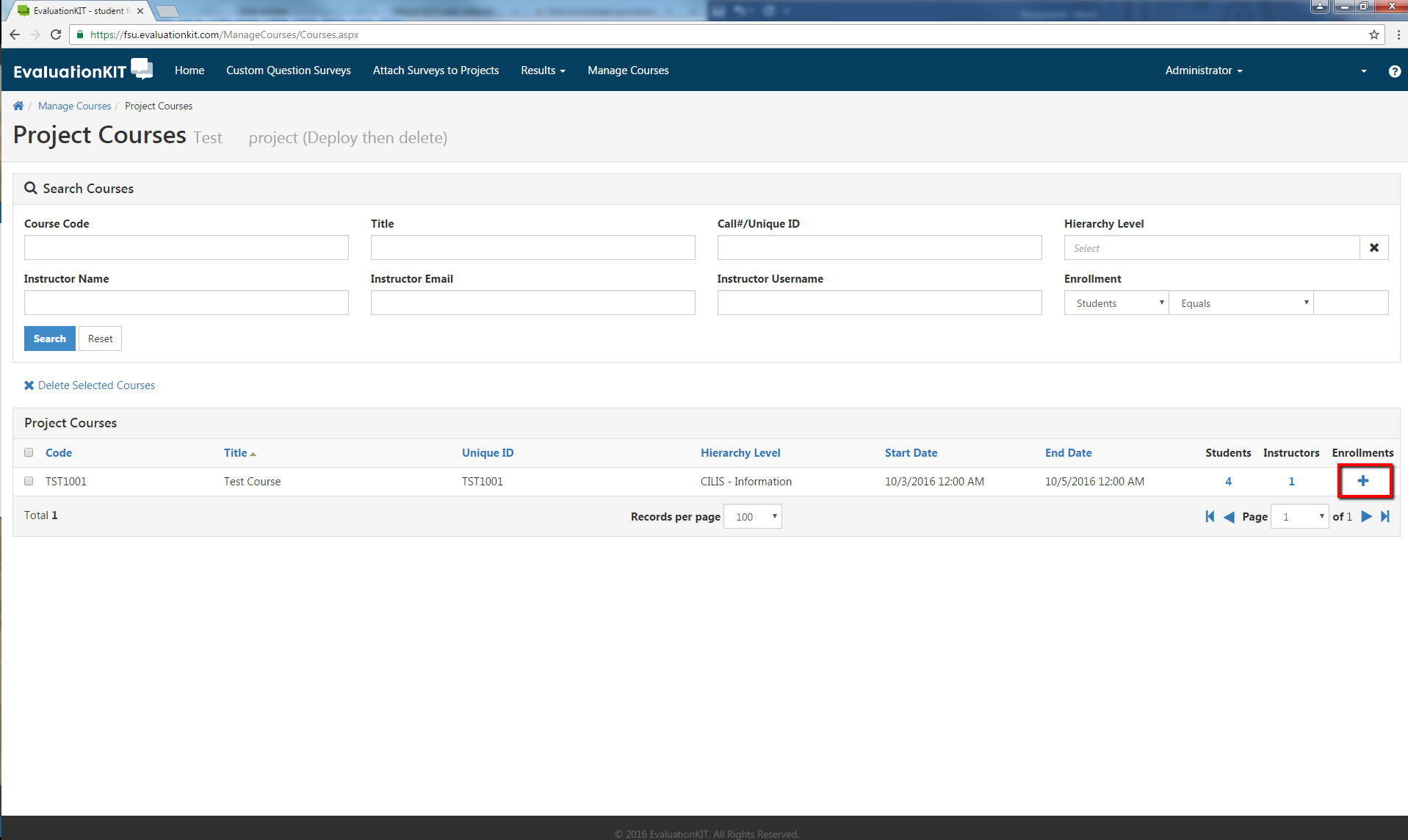
Task: Check the TST1001 course row checkbox
Action: (x=29, y=481)
